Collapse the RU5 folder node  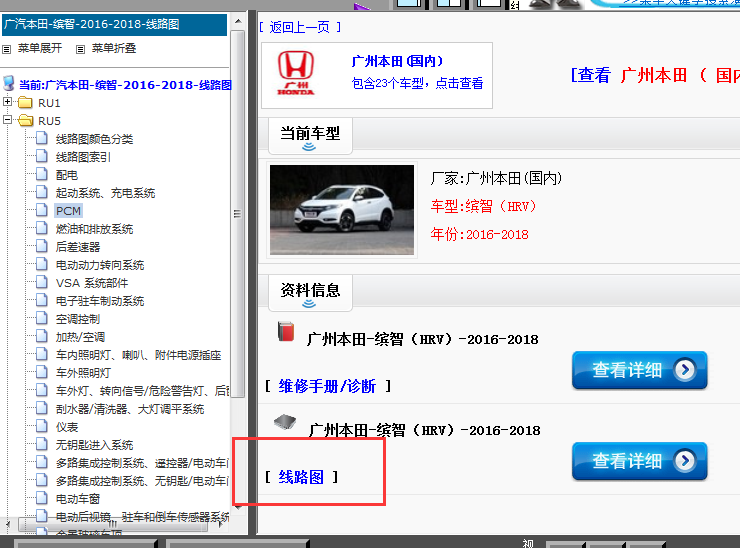(7, 119)
